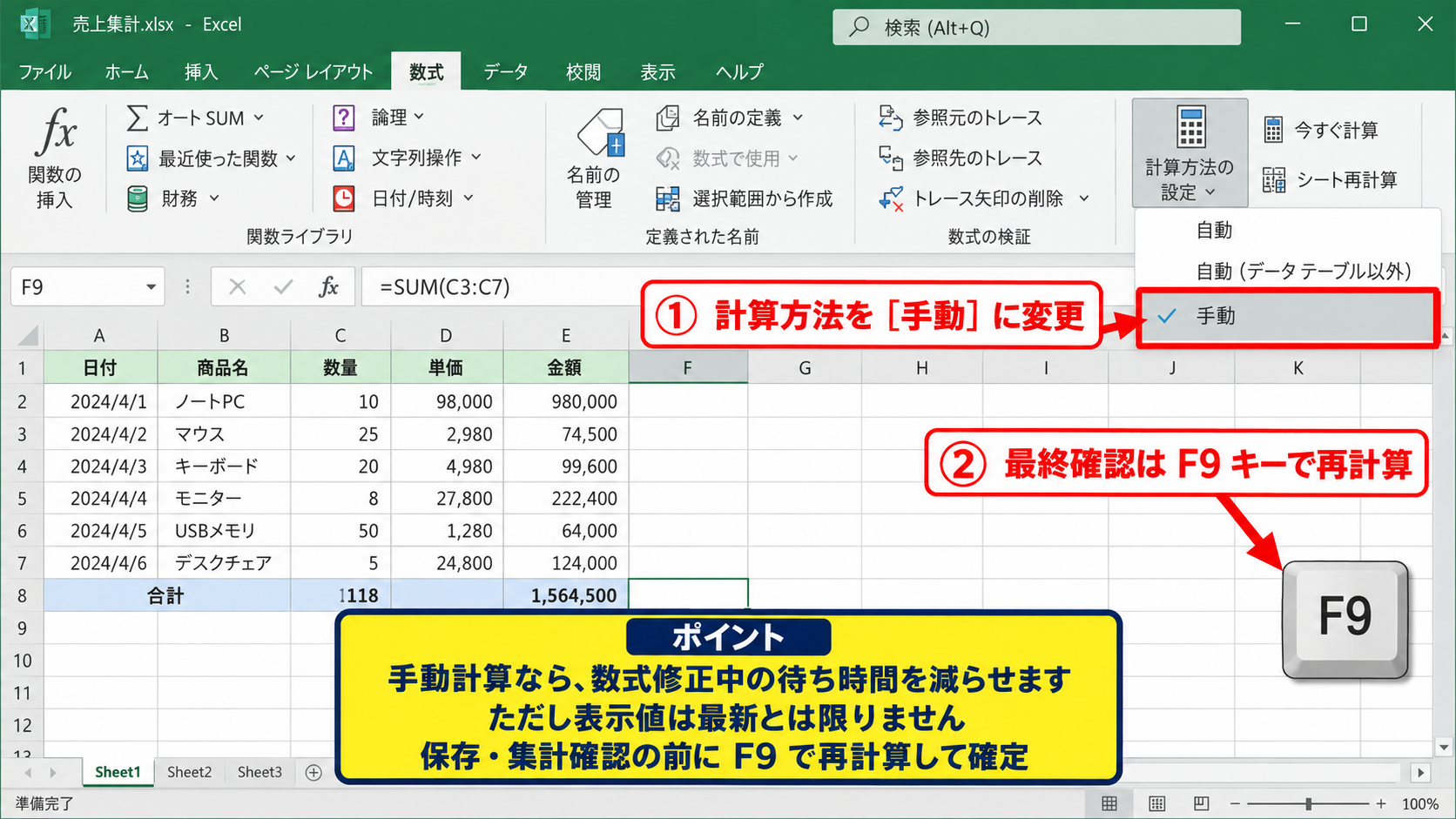Expand the オート SUM dropdown arrow
Screen dimensions: 1456x819
(x=259, y=117)
